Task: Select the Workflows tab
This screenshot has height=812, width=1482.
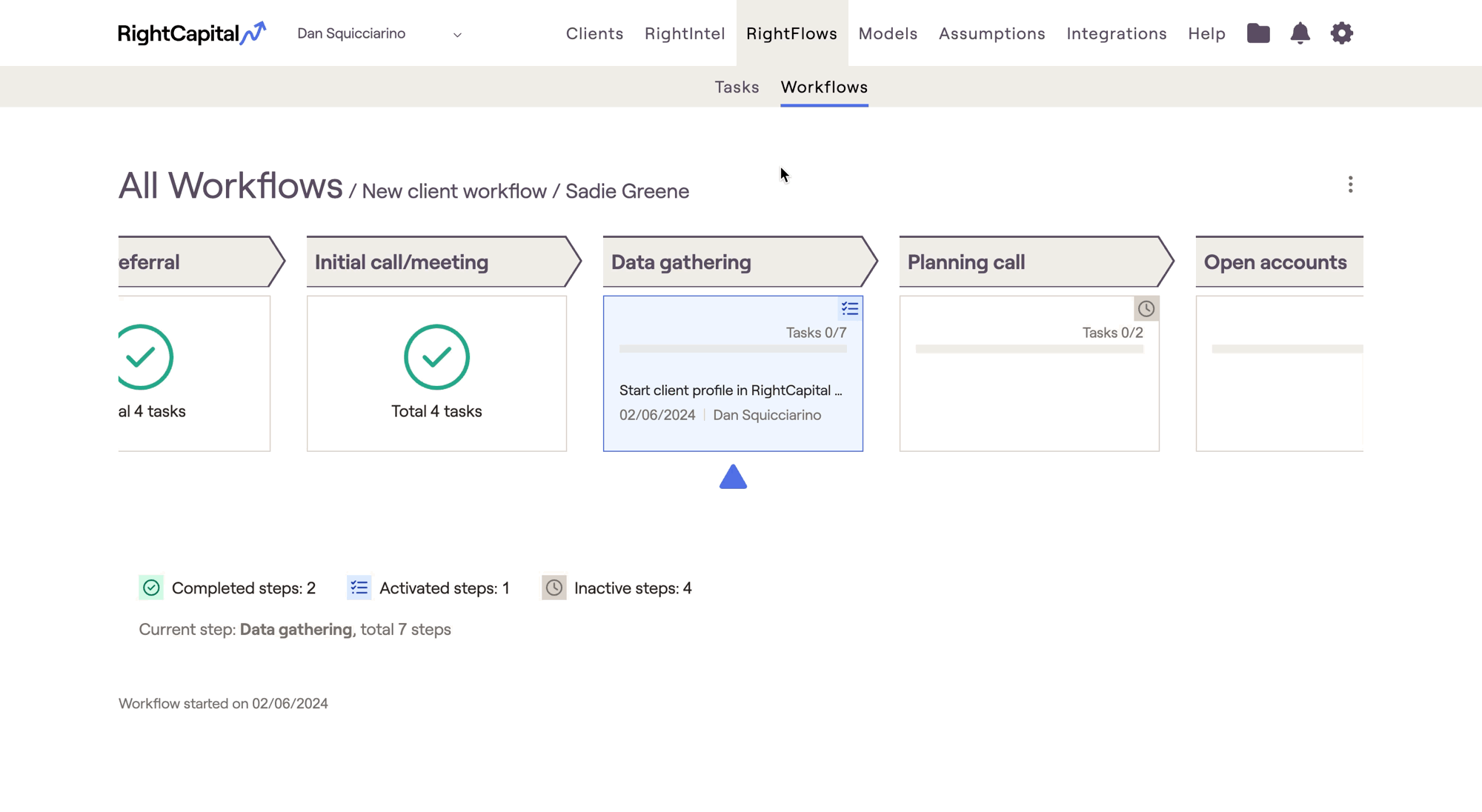Action: click(824, 87)
